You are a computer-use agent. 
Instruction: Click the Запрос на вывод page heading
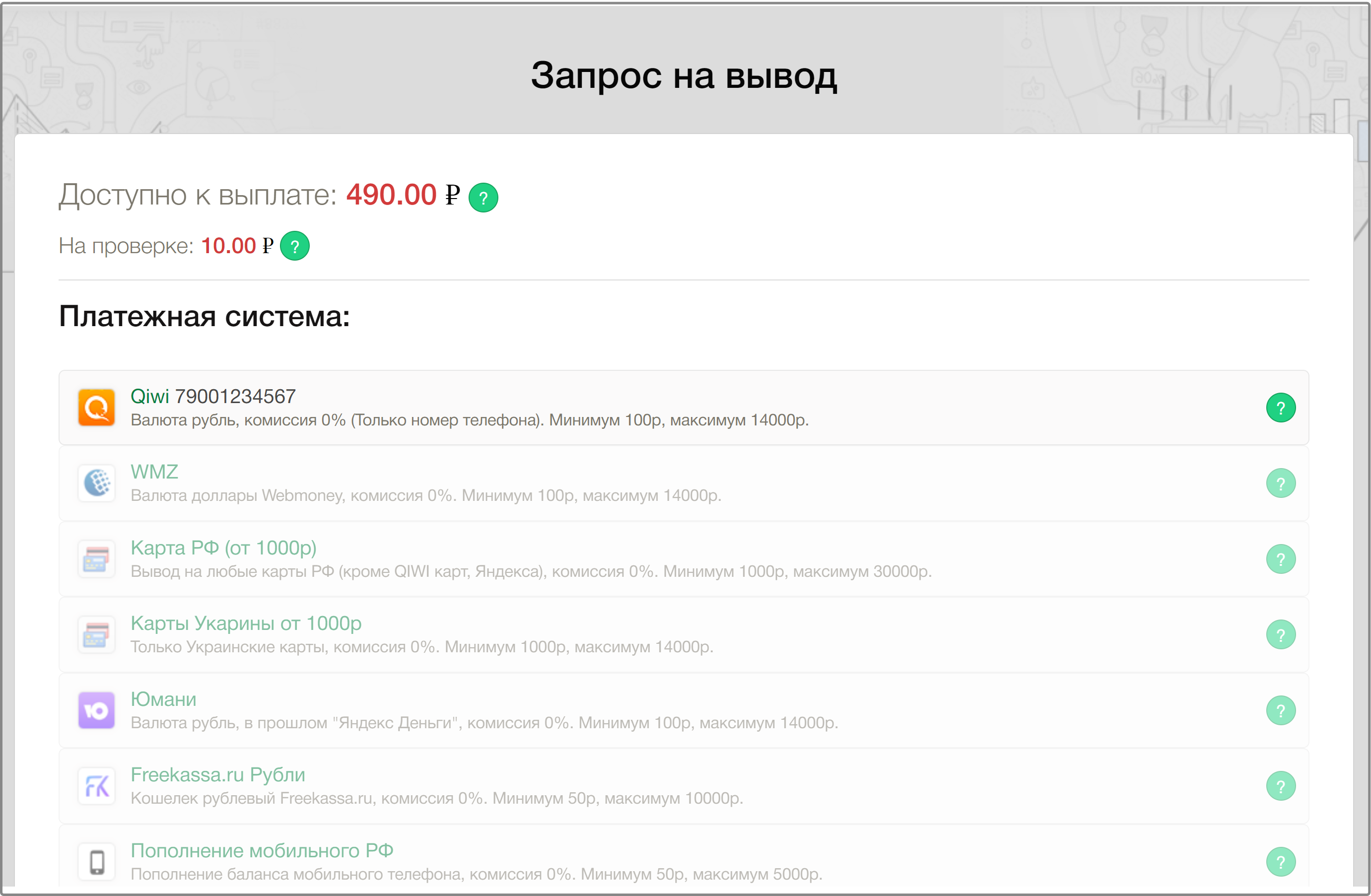pyautogui.click(x=684, y=75)
